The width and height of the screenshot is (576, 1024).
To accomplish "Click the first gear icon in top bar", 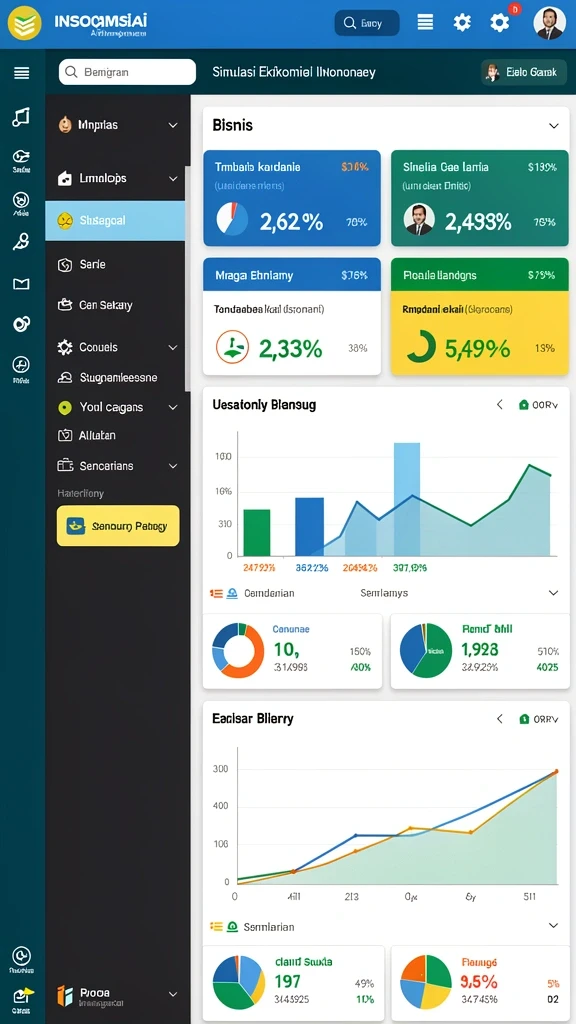I will (462, 23).
